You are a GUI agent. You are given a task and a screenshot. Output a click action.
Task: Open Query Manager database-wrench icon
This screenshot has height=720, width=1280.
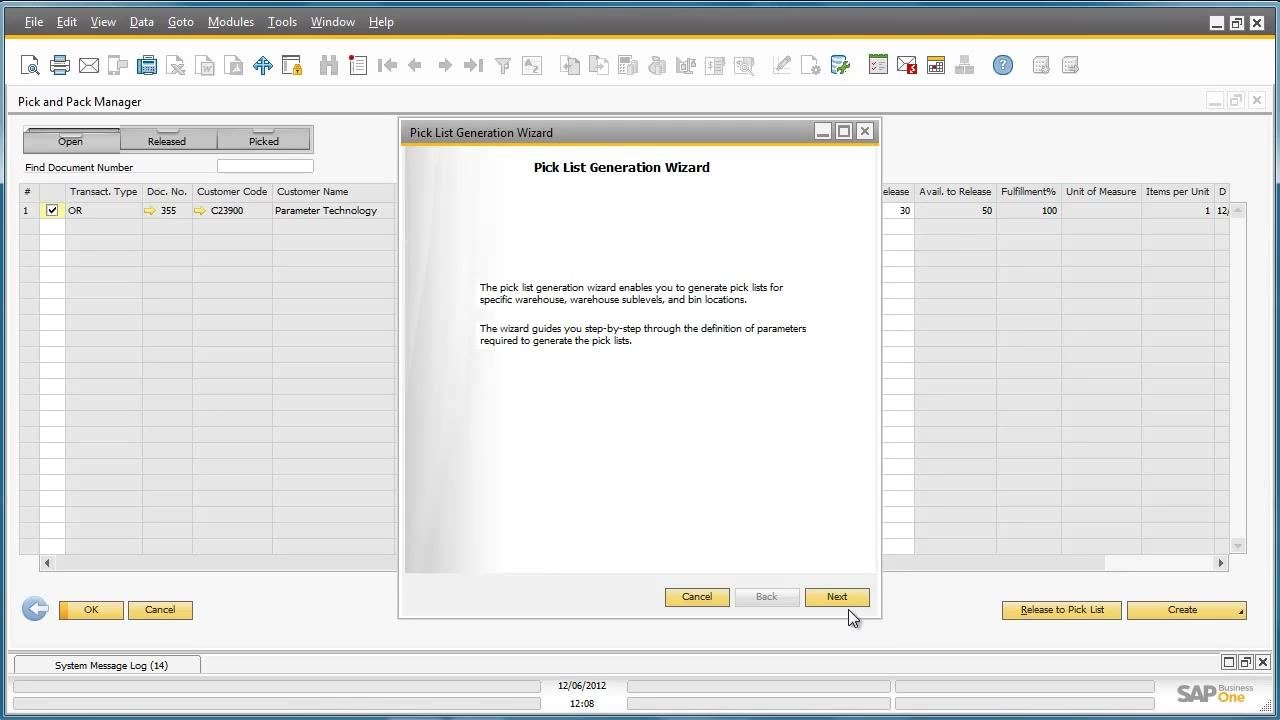click(x=840, y=66)
